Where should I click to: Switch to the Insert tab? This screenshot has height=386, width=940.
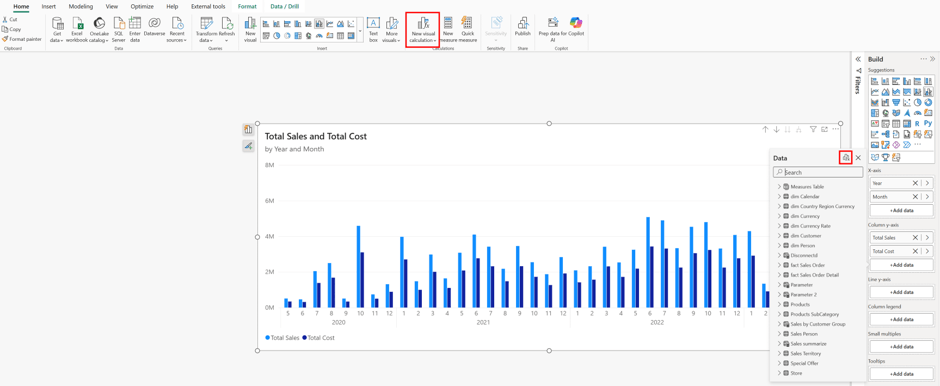[49, 6]
